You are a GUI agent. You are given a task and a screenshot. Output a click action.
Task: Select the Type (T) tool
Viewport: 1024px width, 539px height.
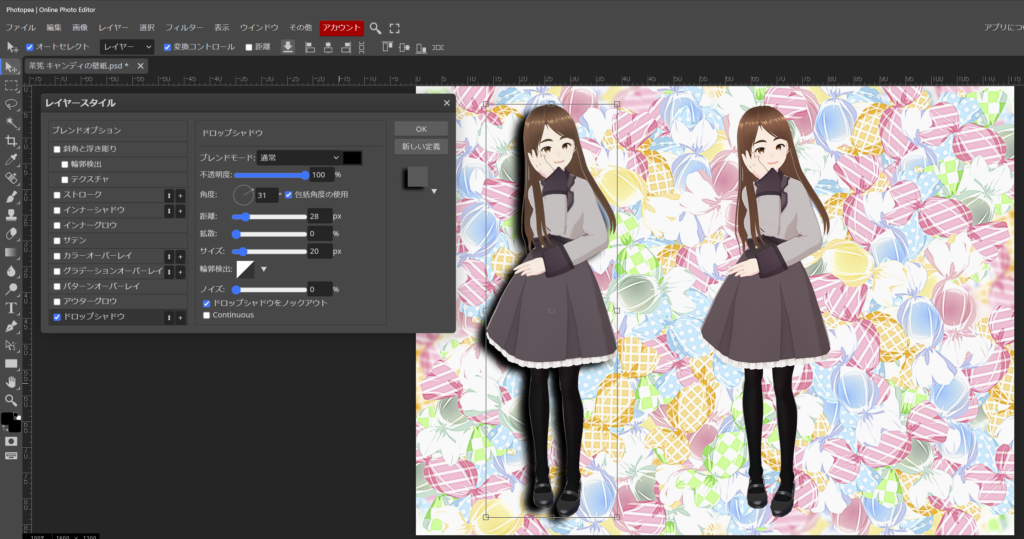click(12, 307)
